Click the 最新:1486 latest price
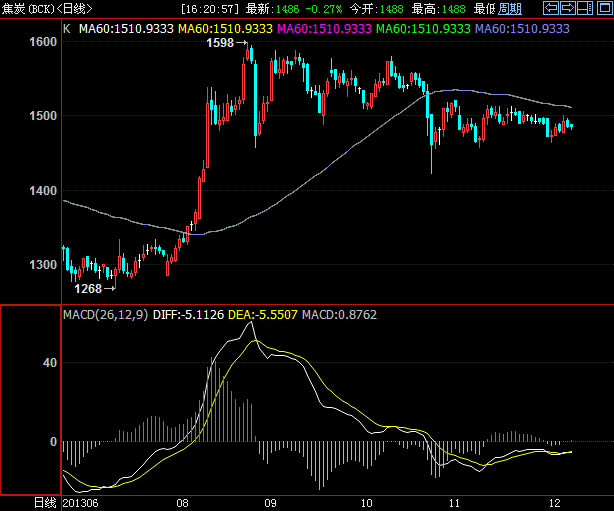614x511 pixels. [272, 9]
